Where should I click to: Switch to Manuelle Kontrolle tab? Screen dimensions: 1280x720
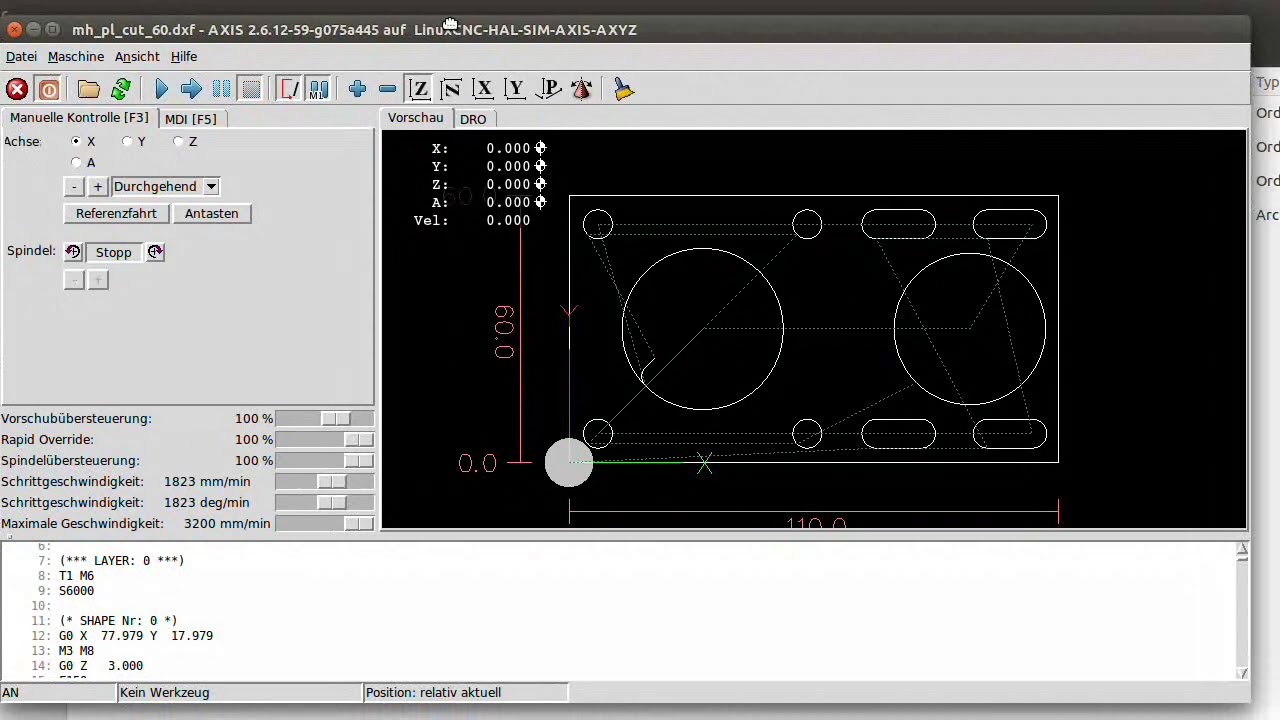tap(79, 118)
